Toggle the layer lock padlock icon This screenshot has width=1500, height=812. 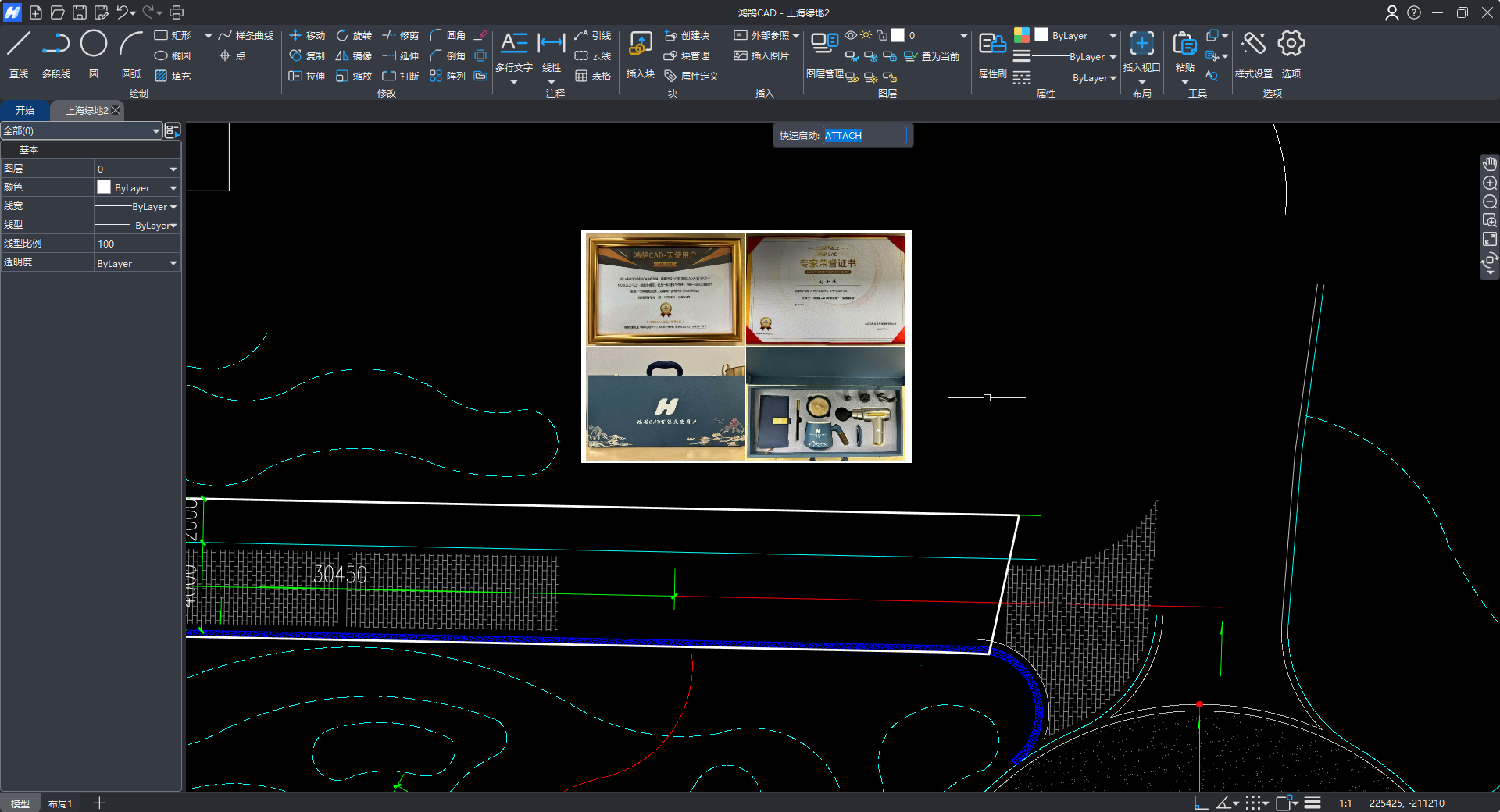coord(882,35)
